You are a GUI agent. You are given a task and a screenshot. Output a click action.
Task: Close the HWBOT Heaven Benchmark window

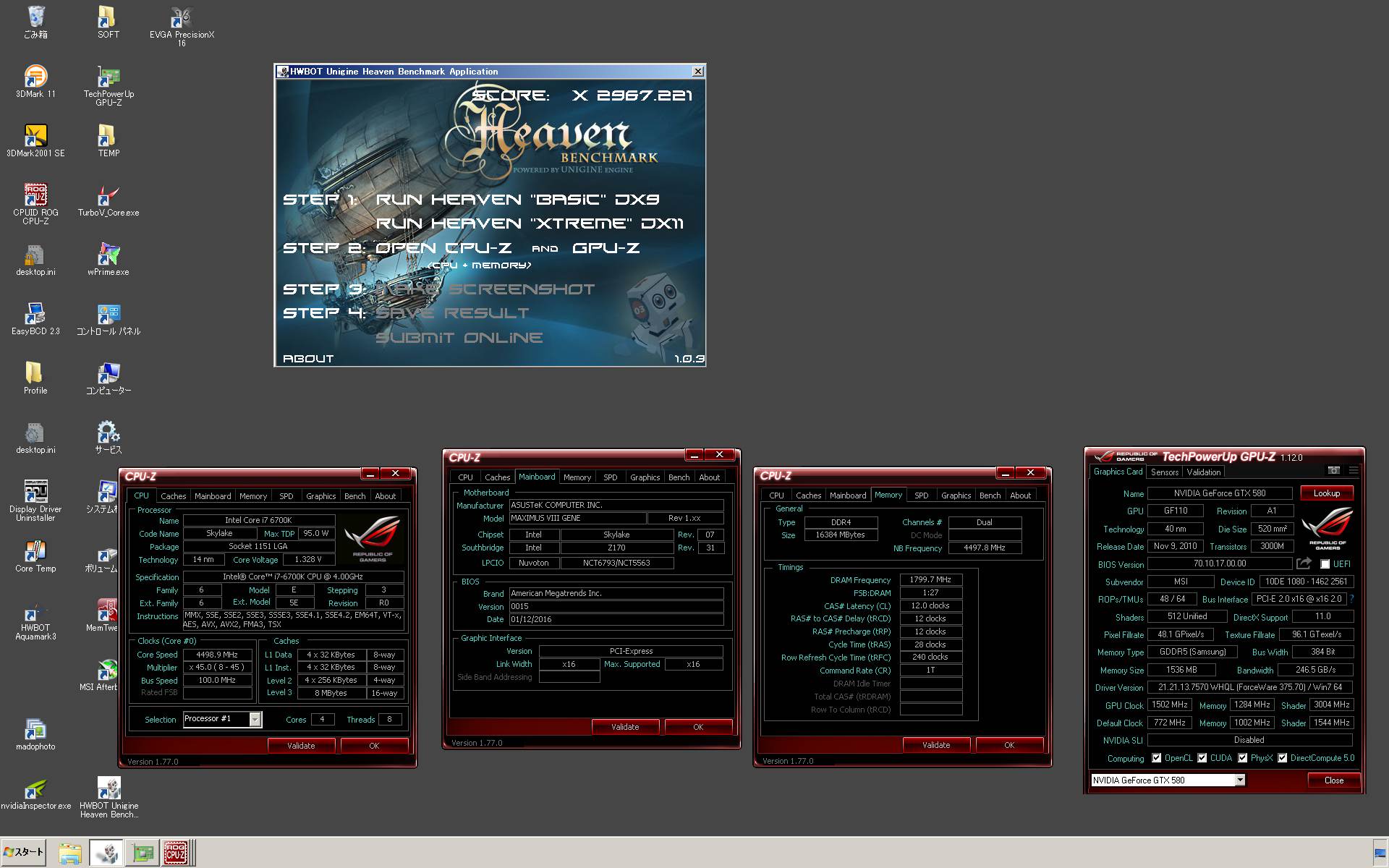pos(697,72)
